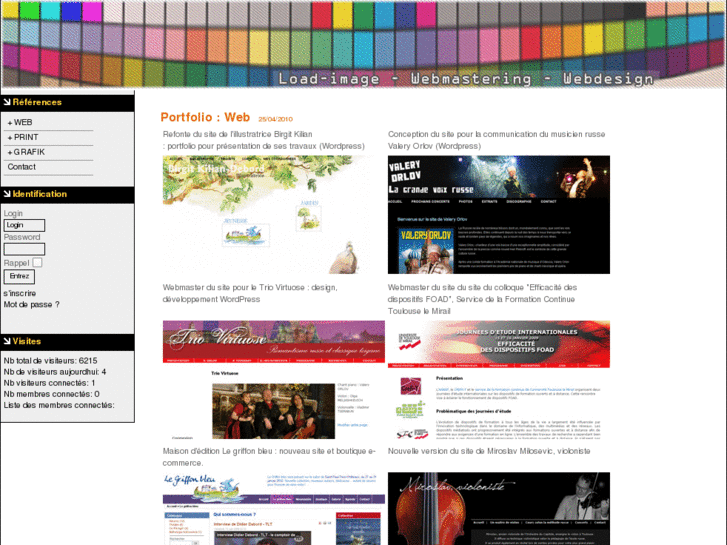The image size is (727, 545).
Task: Click the Login input field
Action: click(x=25, y=225)
